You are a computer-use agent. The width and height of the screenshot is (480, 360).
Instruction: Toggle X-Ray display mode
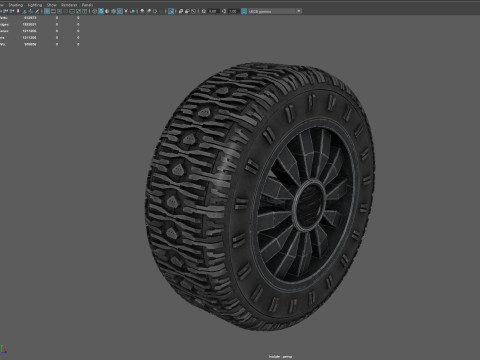click(181, 11)
